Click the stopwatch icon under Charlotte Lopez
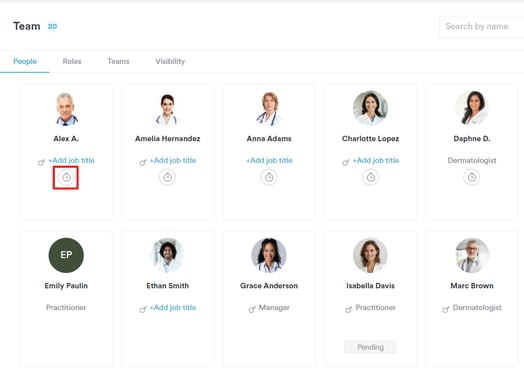 pos(371,177)
